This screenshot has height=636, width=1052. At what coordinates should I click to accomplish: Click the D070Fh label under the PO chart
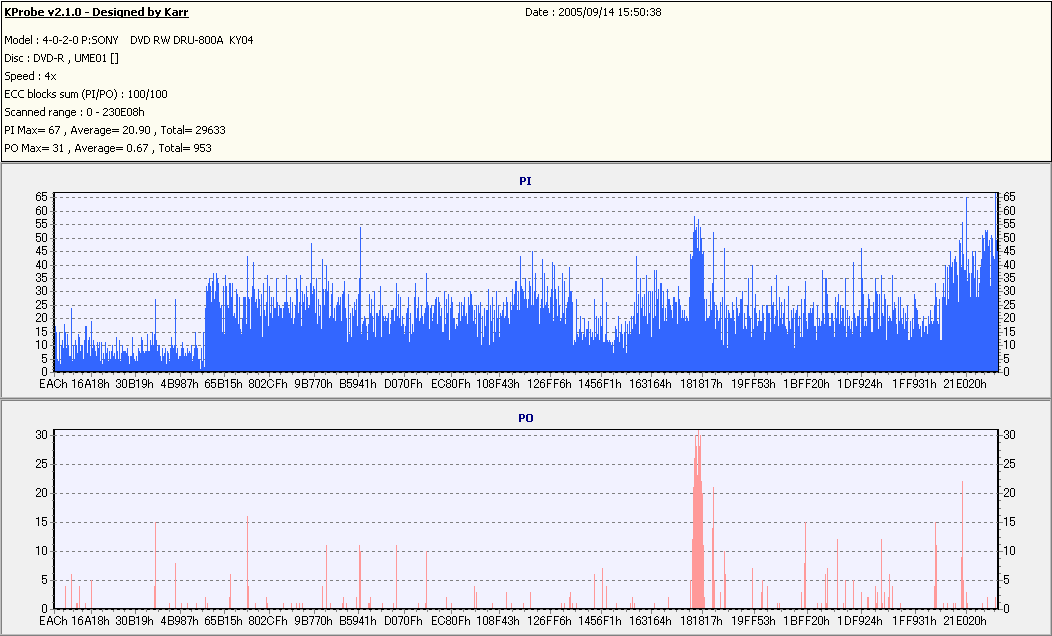(403, 621)
